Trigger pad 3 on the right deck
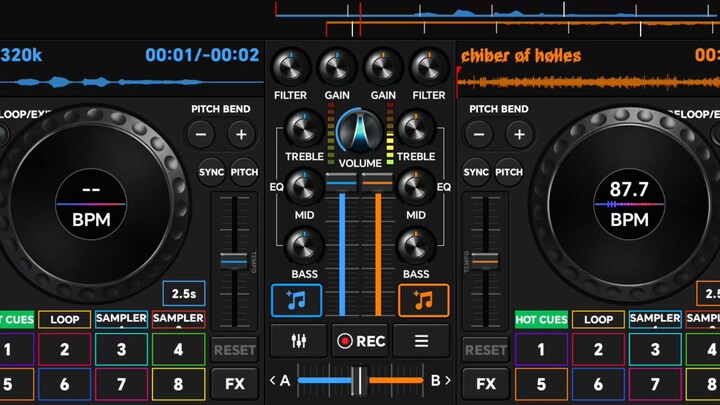Viewport: 720px width, 405px height. 655,349
